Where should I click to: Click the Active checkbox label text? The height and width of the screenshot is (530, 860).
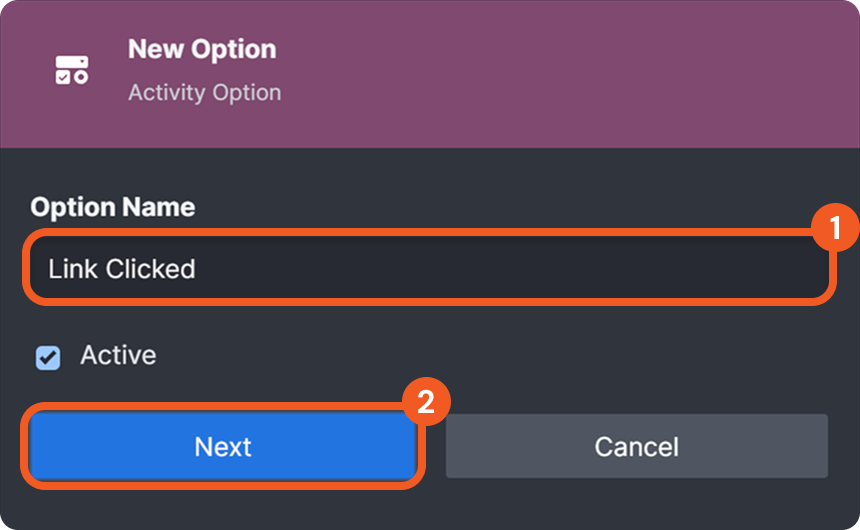tap(118, 355)
